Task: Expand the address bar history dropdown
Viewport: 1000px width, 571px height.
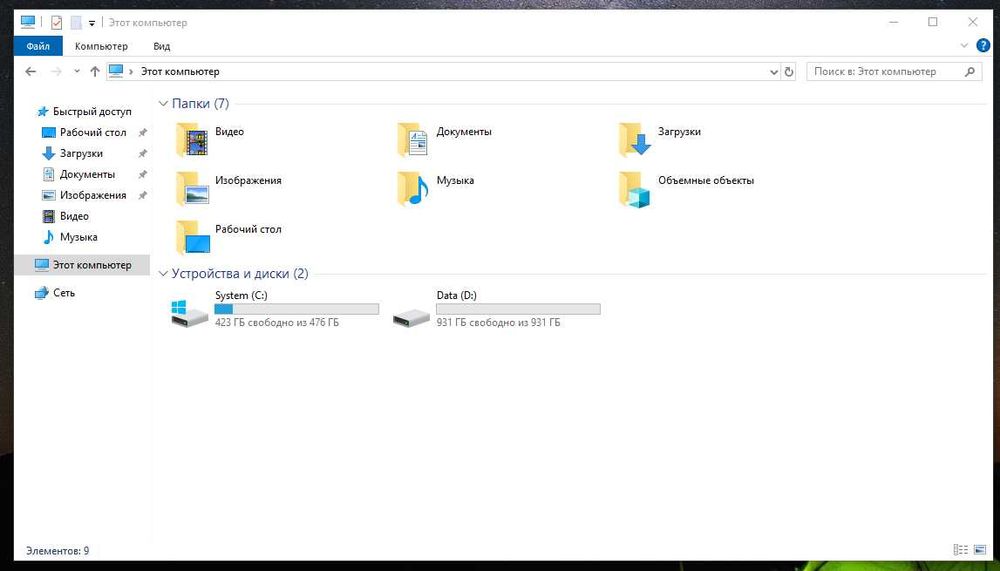Action: coord(774,71)
